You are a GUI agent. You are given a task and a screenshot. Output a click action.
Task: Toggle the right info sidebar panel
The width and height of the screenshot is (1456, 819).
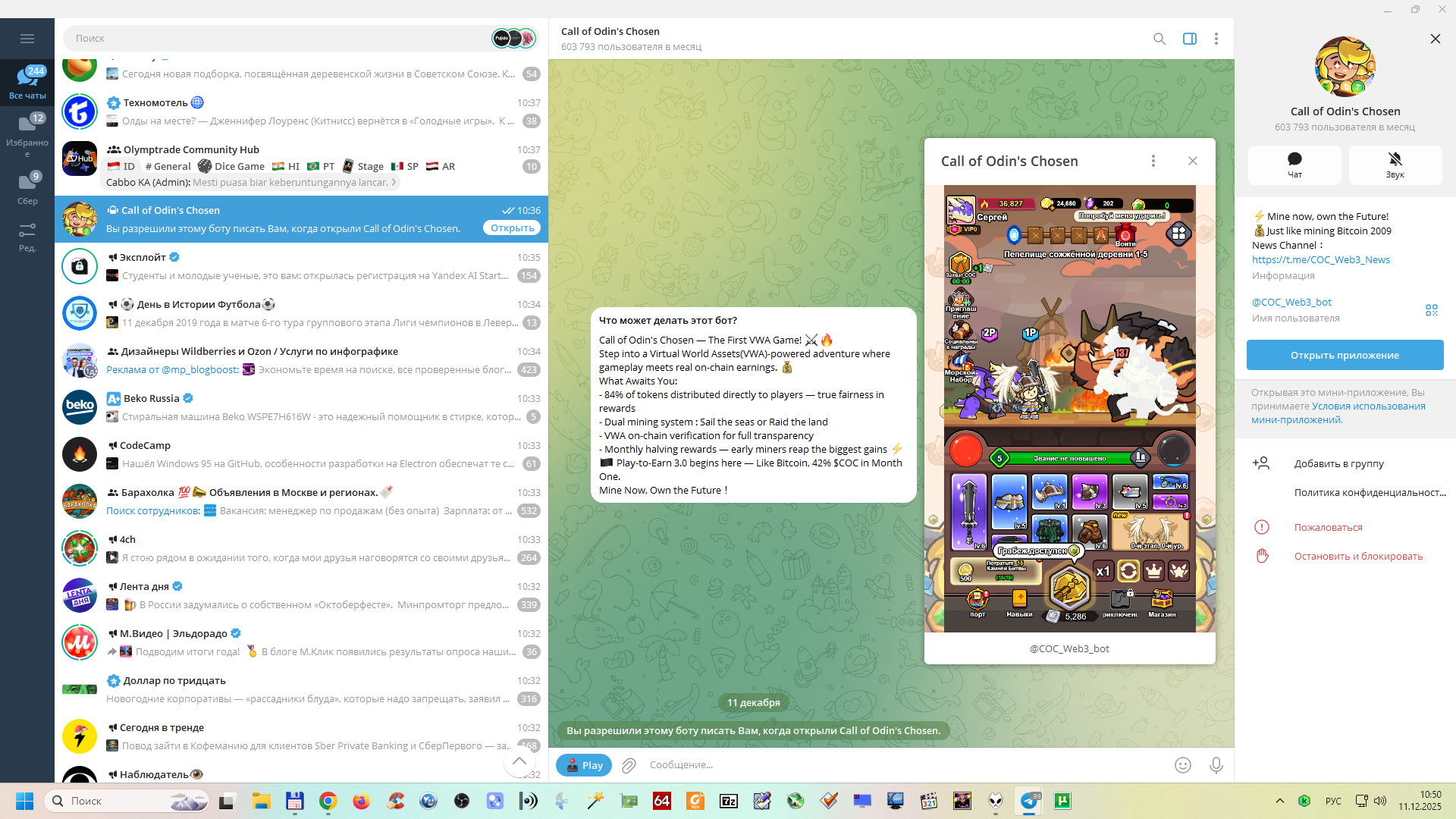(1189, 39)
